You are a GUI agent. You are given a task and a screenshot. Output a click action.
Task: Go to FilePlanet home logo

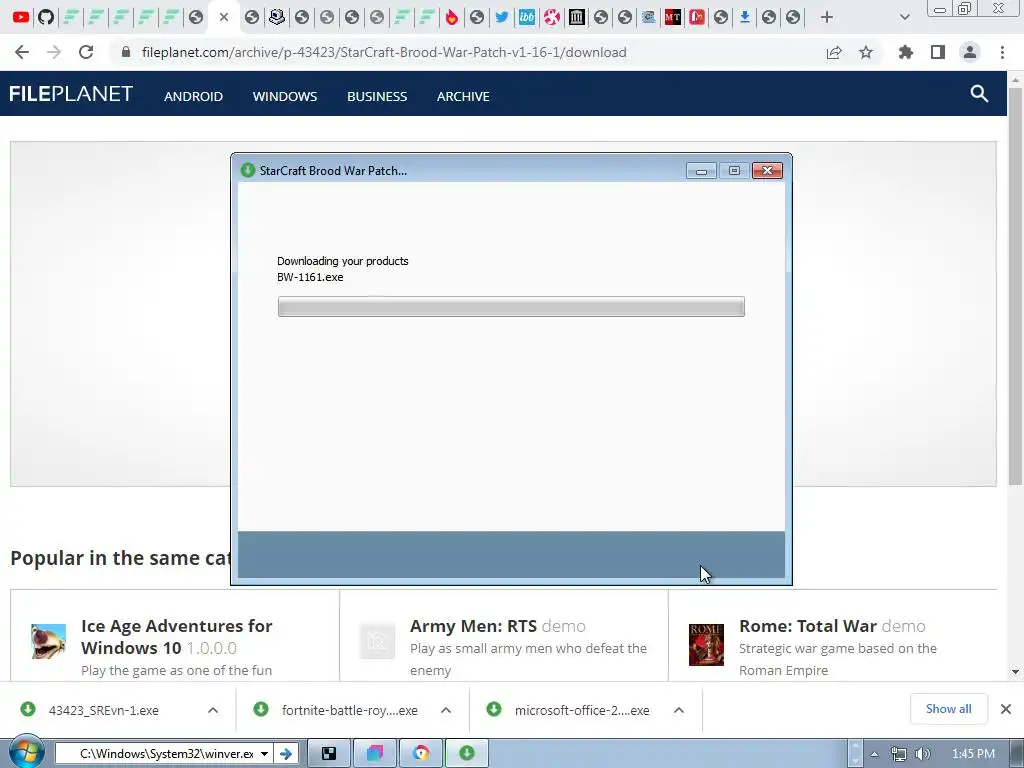[71, 94]
